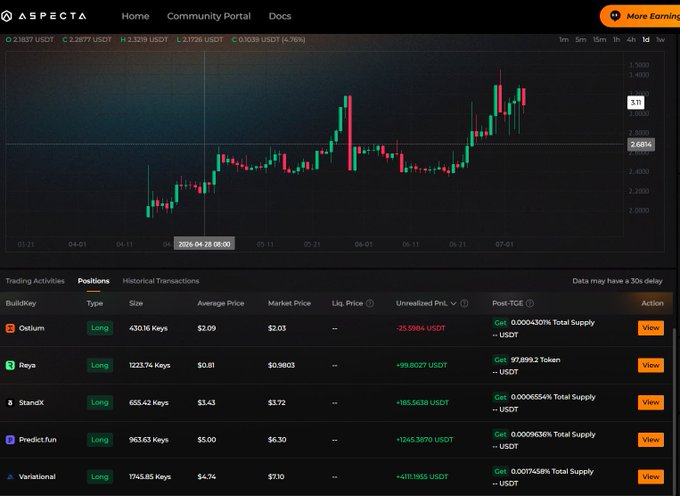Click the Aspecta logo icon
This screenshot has height=496, width=680.
(x=6, y=16)
